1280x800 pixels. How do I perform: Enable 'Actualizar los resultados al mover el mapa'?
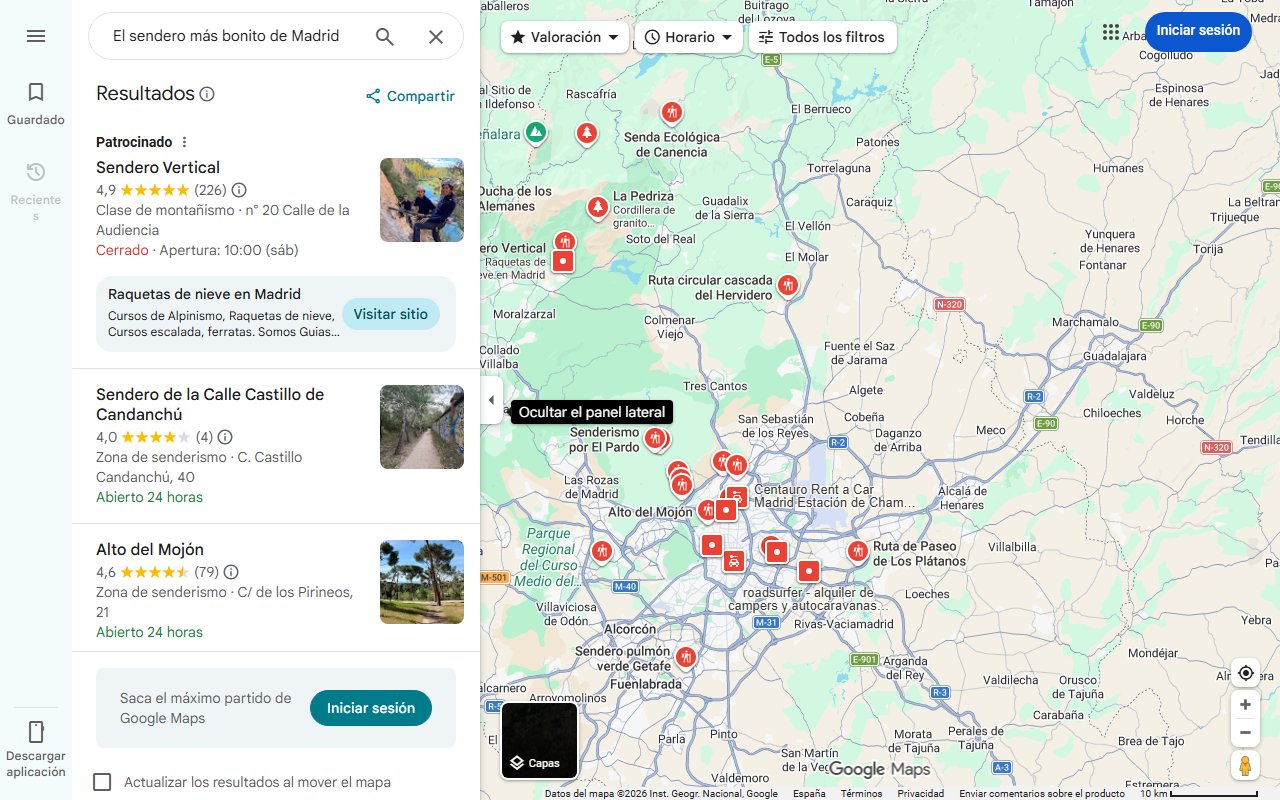pyautogui.click(x=102, y=782)
